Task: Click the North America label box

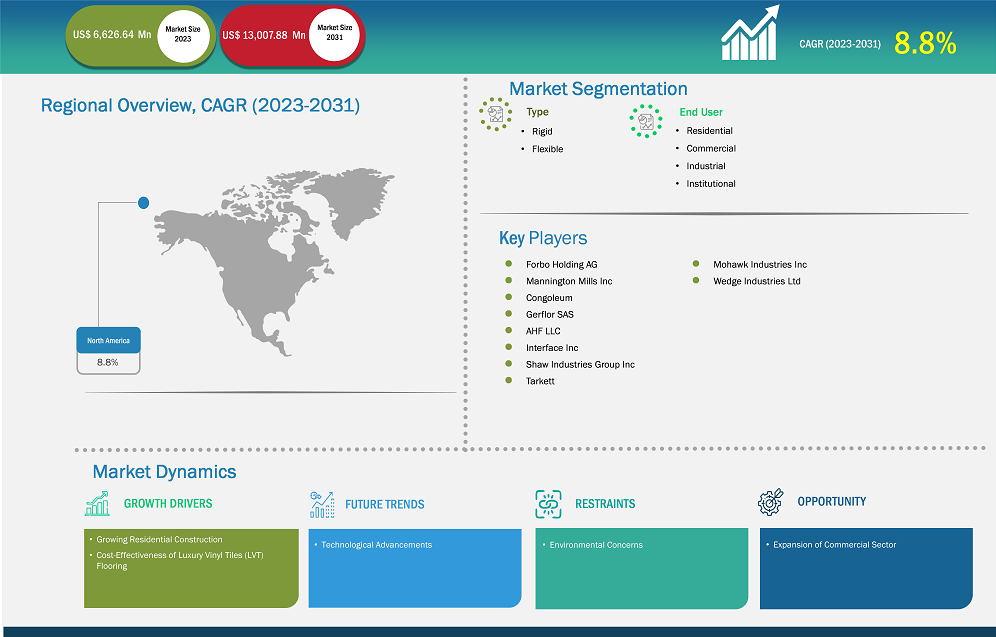Action: (109, 340)
